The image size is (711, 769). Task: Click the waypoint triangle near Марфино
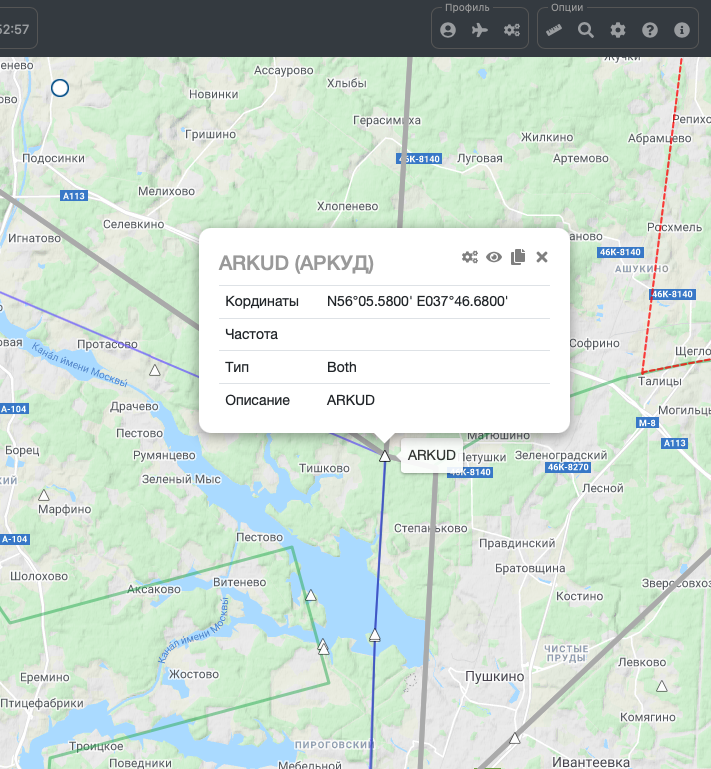click(44, 495)
